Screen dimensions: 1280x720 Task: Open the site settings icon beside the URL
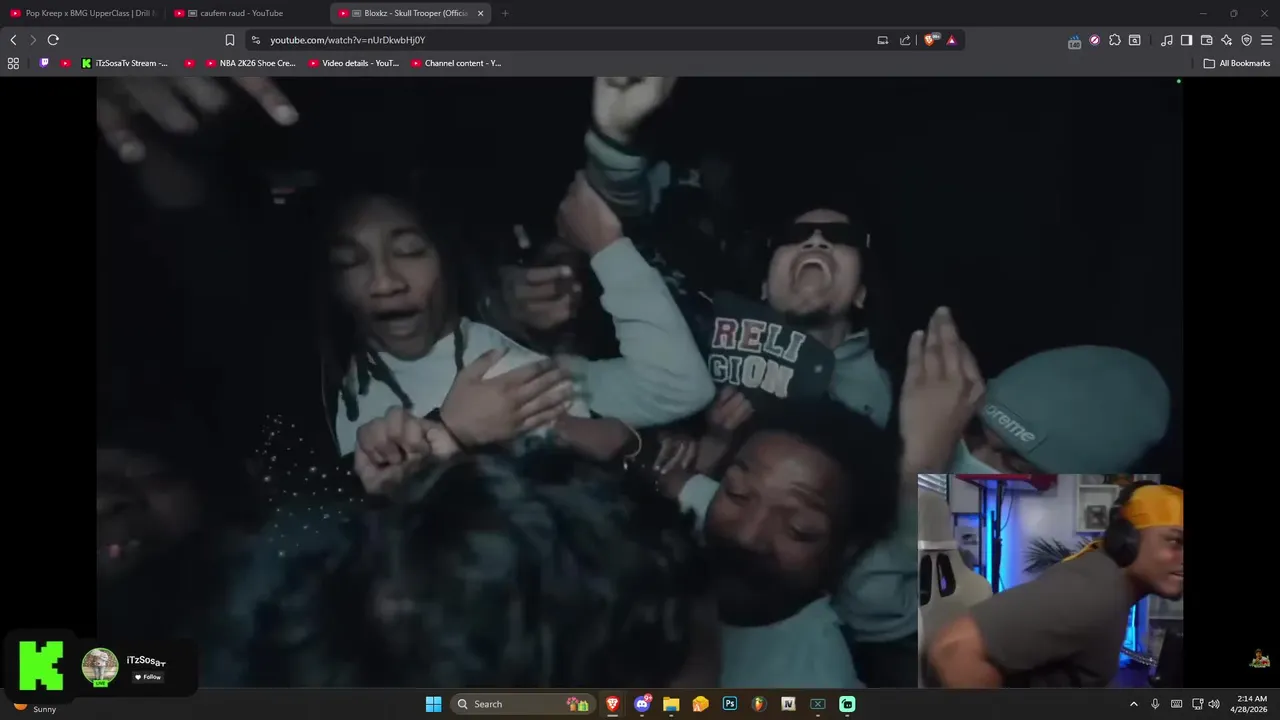(x=256, y=40)
